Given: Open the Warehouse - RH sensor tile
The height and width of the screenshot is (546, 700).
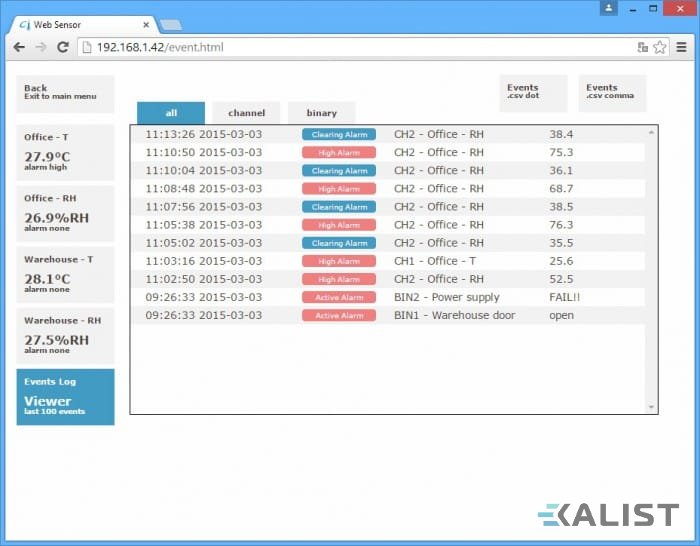Looking at the screenshot, I should click(x=65, y=336).
